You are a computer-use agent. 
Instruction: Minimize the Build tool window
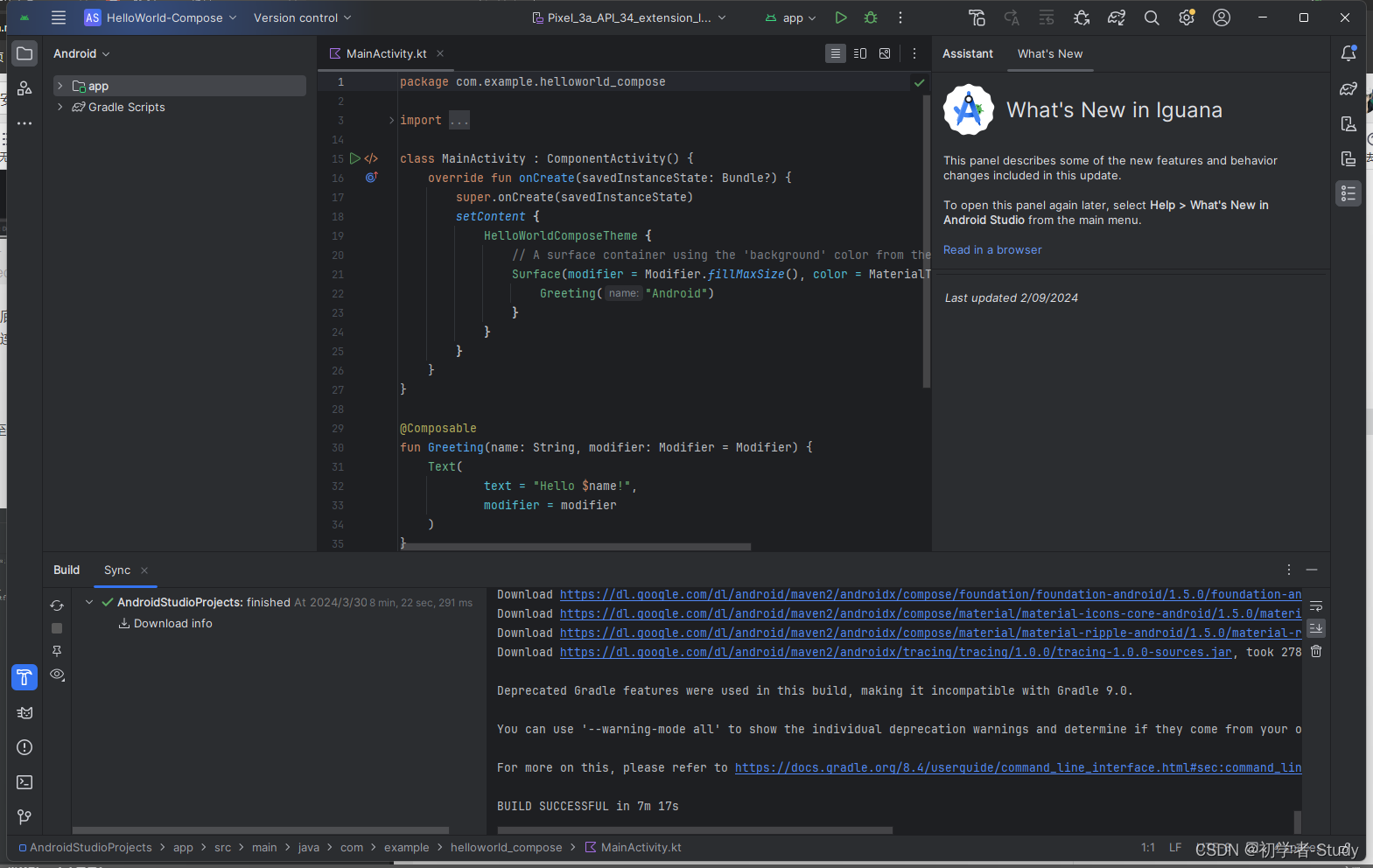(1312, 570)
